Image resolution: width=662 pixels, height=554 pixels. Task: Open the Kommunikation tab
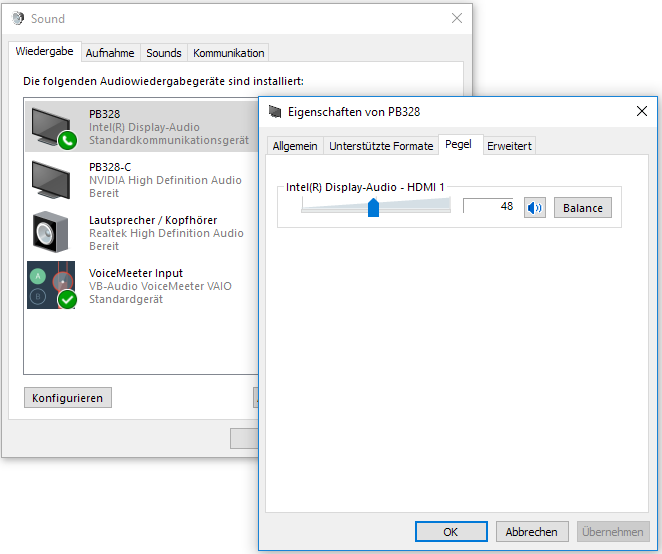point(229,53)
